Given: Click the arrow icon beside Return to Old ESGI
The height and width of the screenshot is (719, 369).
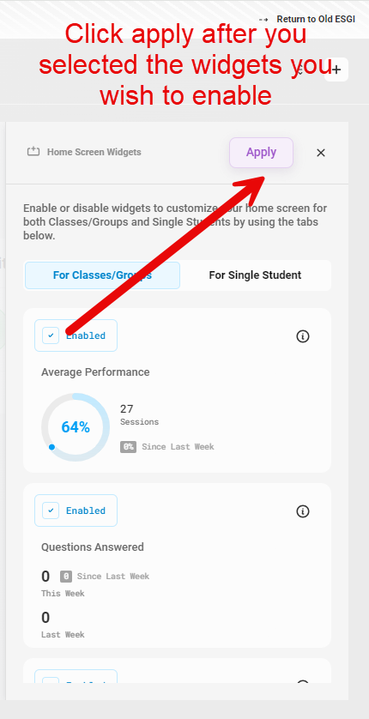Looking at the screenshot, I should click(264, 20).
